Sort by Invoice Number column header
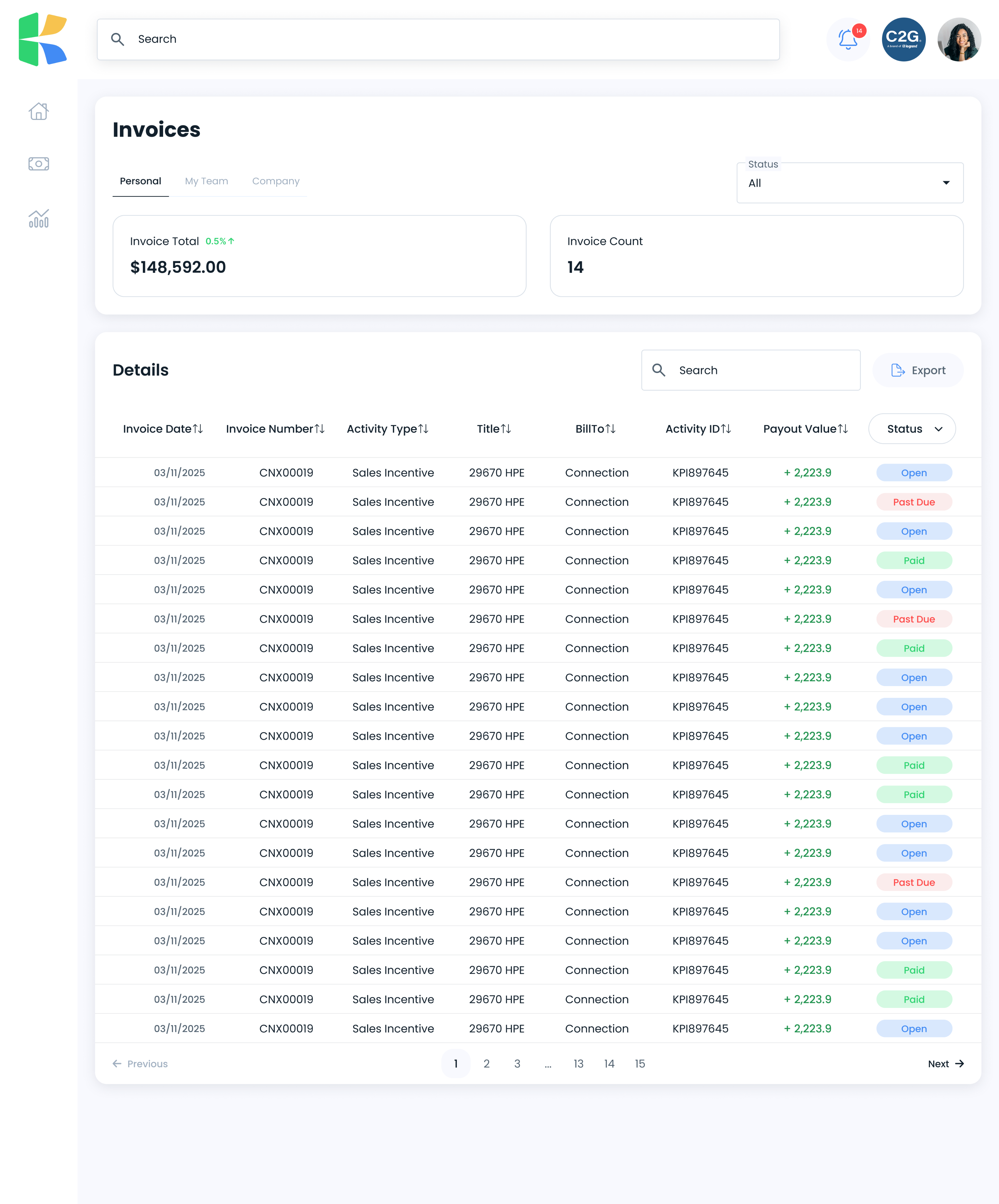This screenshot has height=1204, width=999. tap(275, 429)
